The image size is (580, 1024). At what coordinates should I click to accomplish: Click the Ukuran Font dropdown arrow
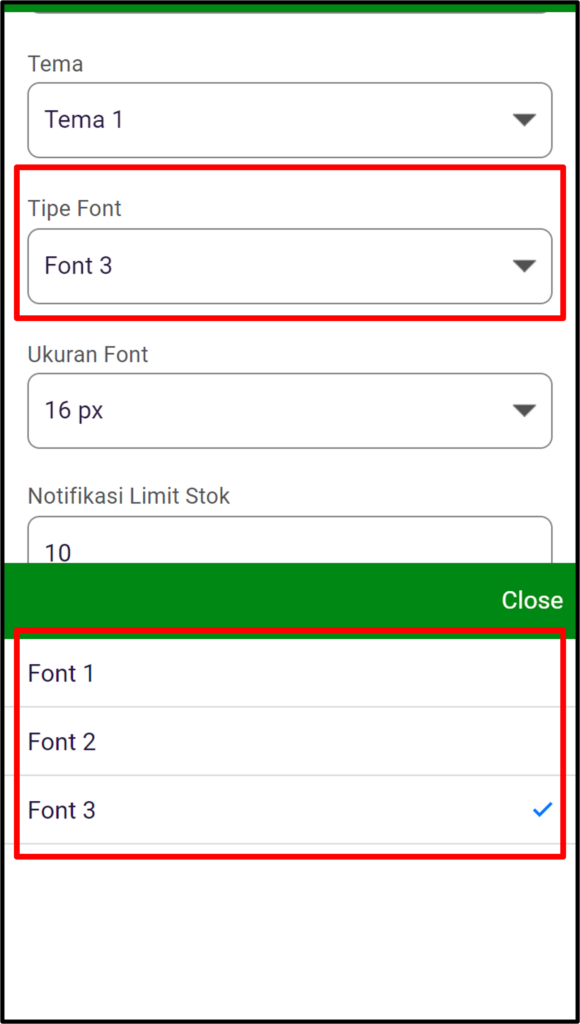524,410
